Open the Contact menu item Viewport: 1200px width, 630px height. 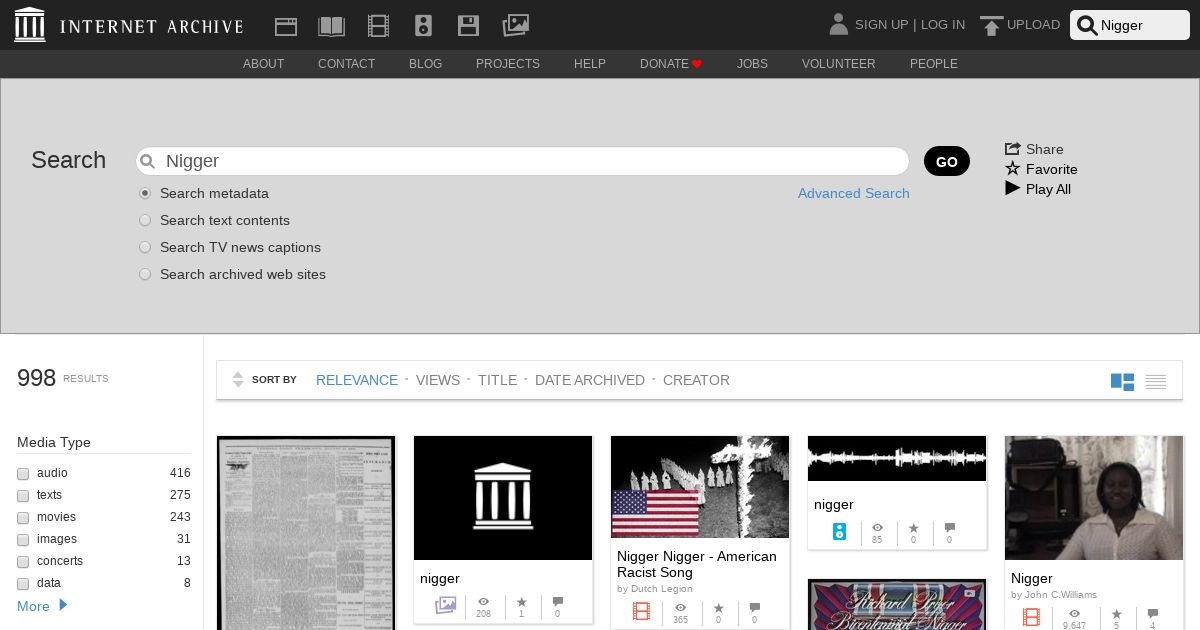click(x=346, y=64)
